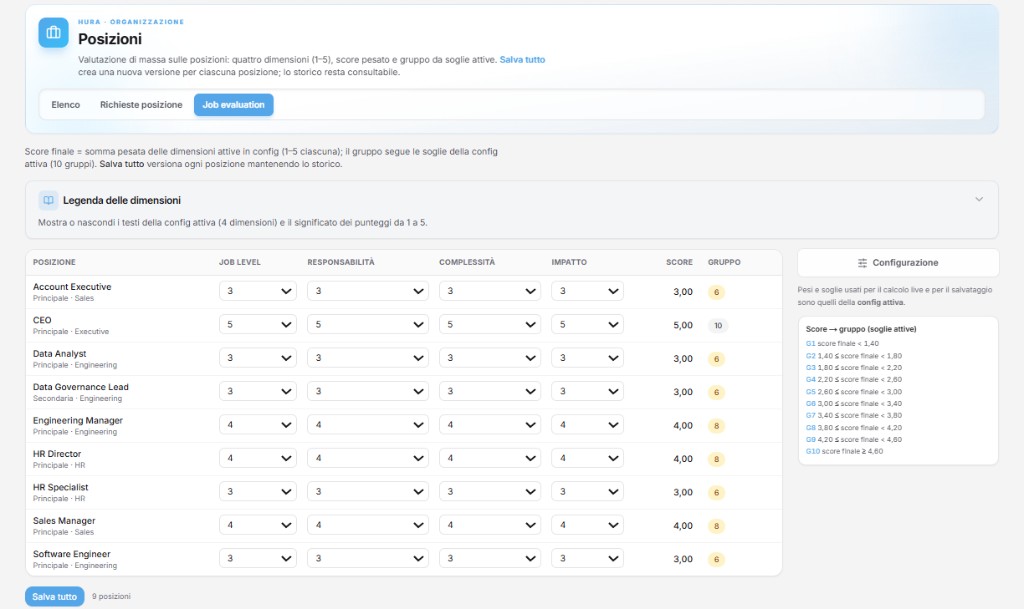Open Responsabilità dropdown for HR Specialist
The width and height of the screenshot is (1024, 609).
368,492
